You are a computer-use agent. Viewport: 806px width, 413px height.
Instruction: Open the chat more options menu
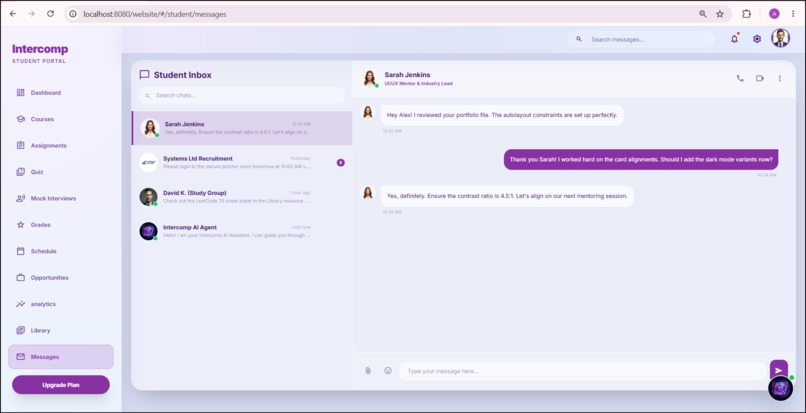[779, 78]
